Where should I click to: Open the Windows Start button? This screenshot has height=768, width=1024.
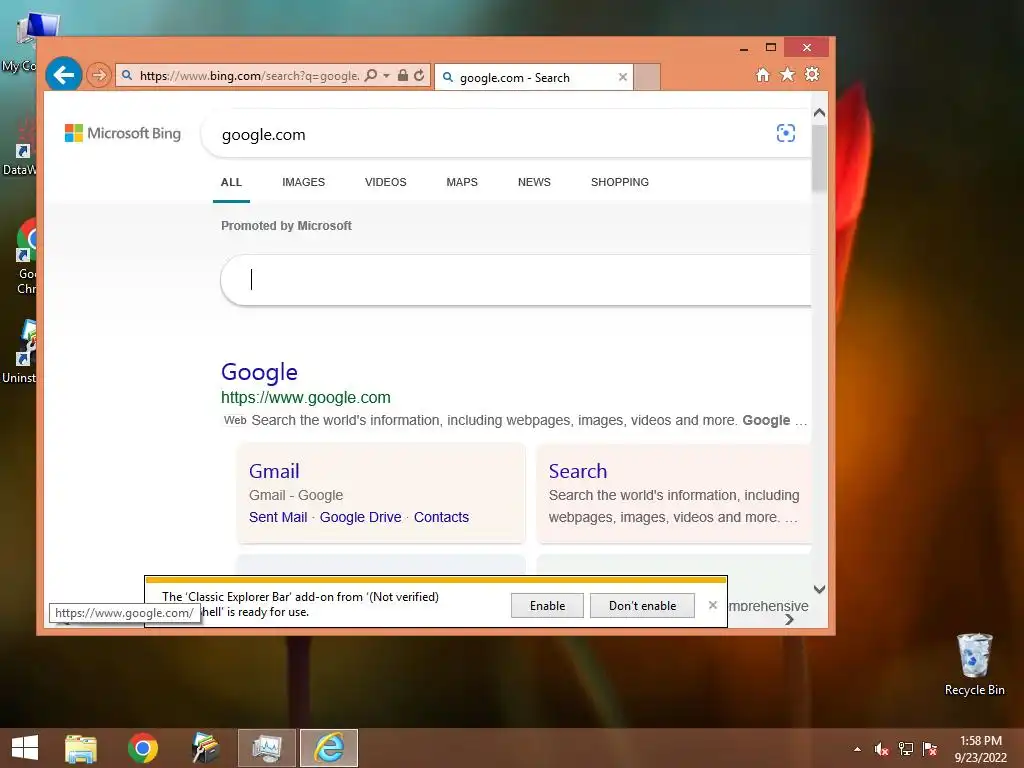[25, 748]
